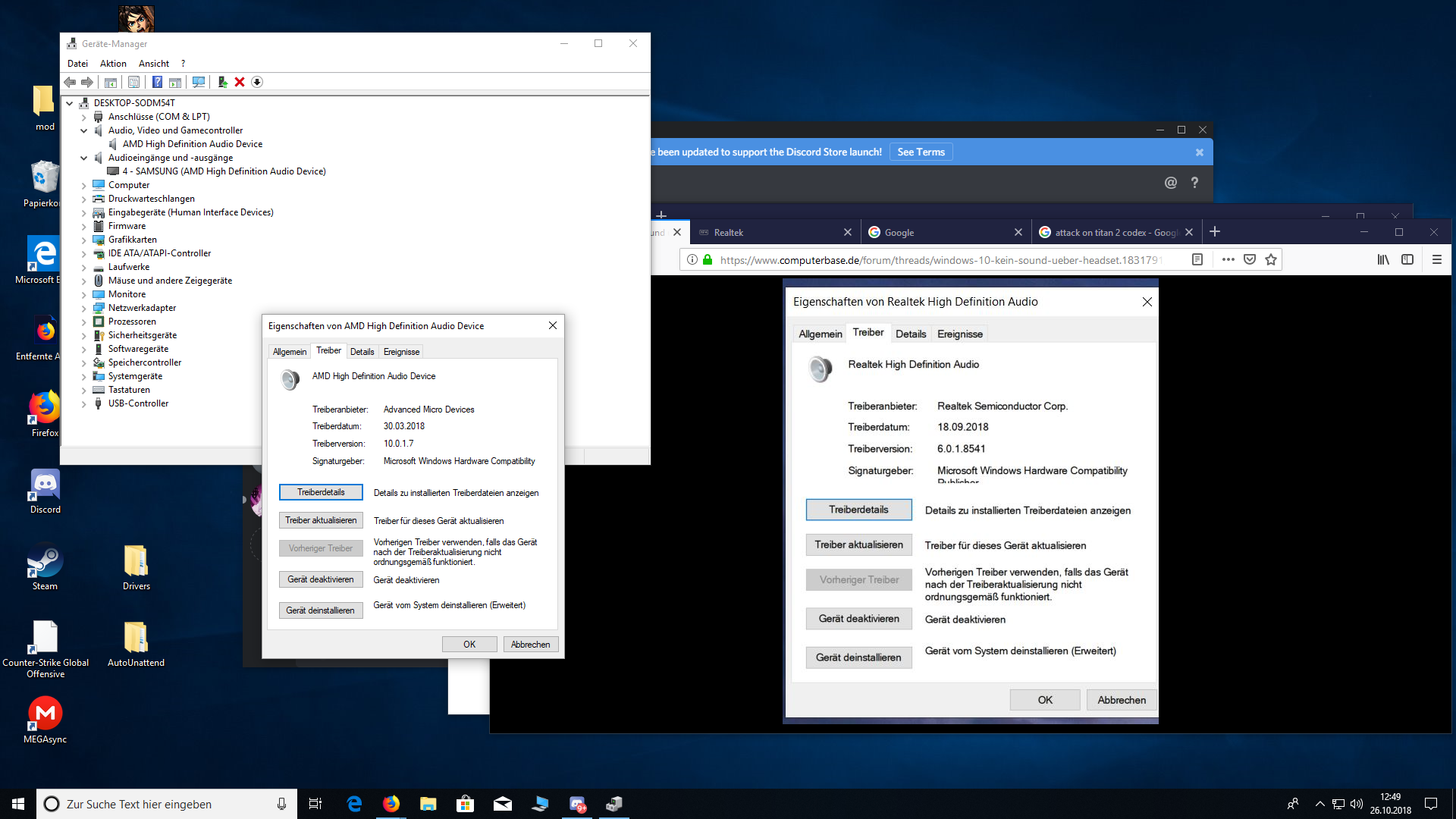Select 4 - SAMSUNG audio output tree item
1456x819 pixels.
[224, 171]
